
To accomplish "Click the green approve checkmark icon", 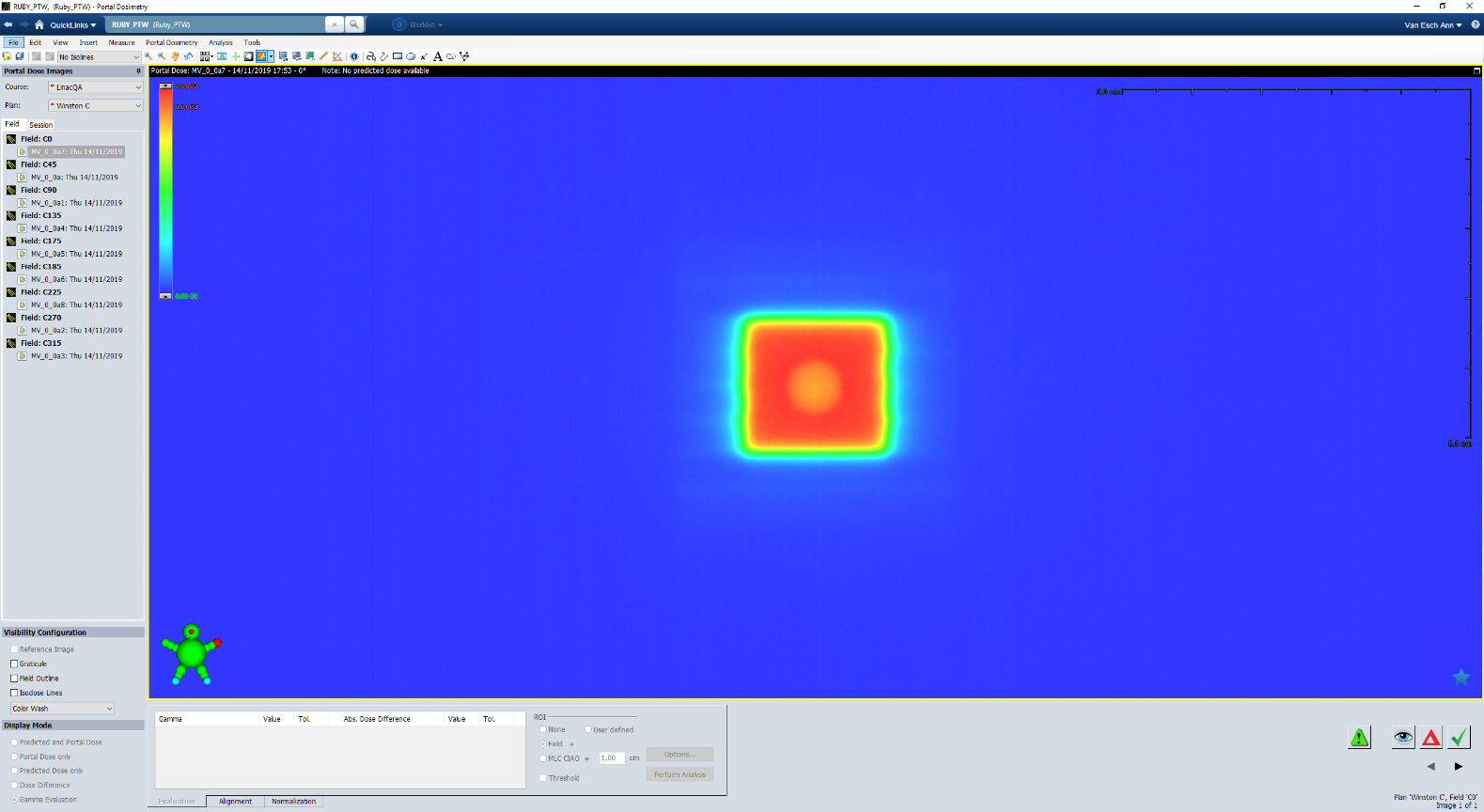I will tap(1459, 738).
